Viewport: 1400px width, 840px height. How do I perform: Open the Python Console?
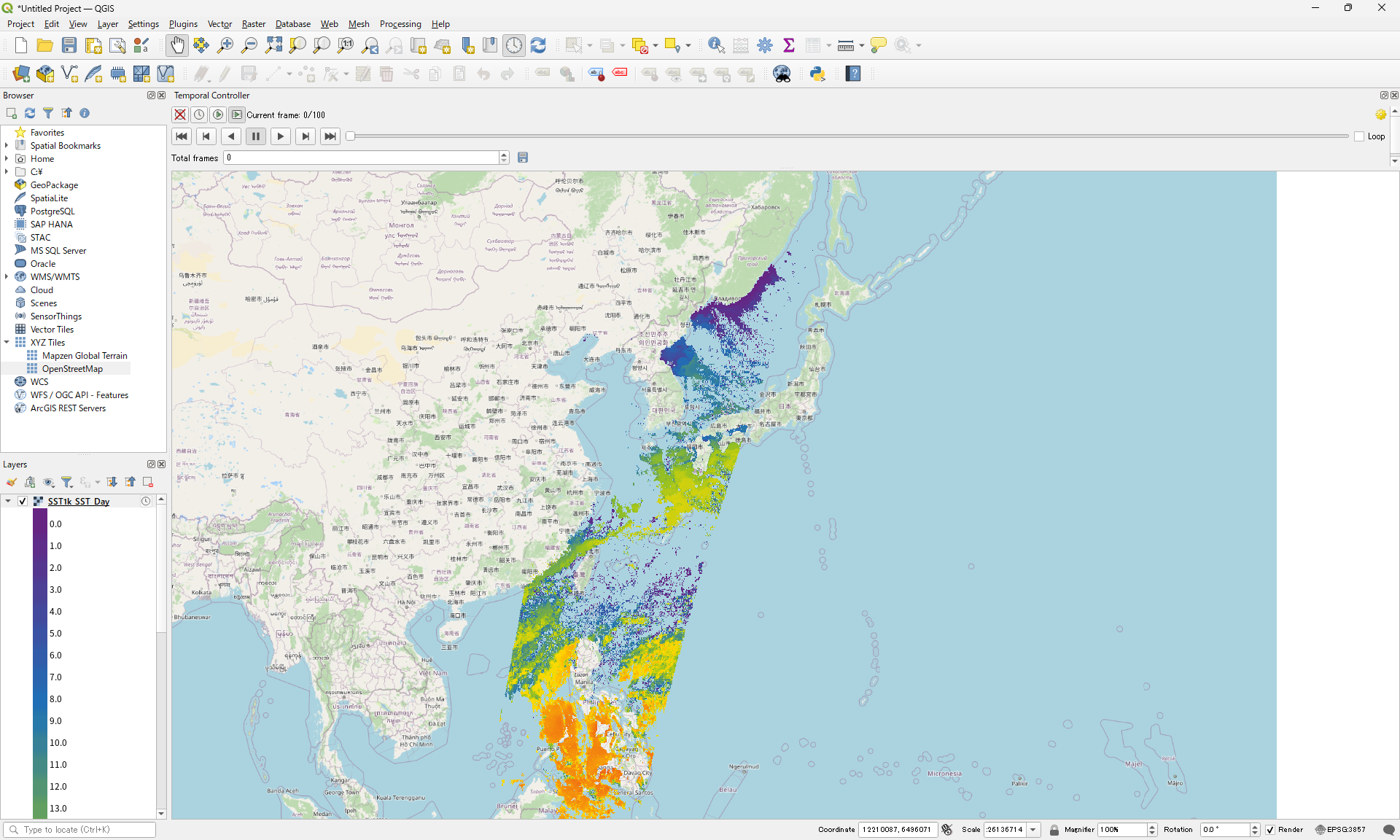coord(817,74)
